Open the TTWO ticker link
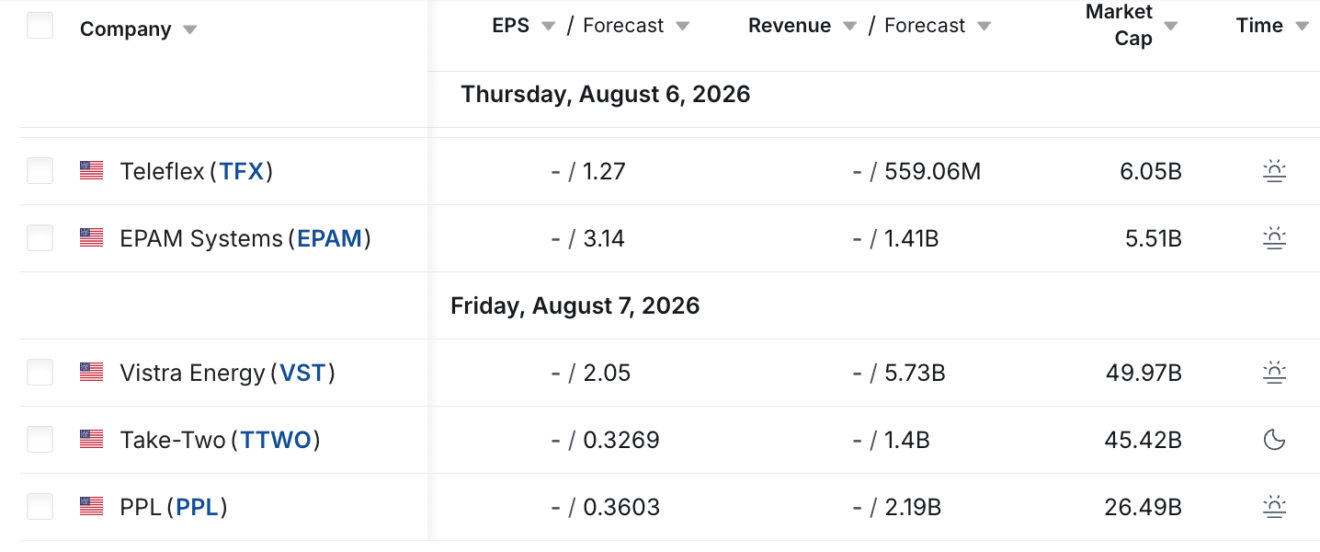 (x=276, y=440)
